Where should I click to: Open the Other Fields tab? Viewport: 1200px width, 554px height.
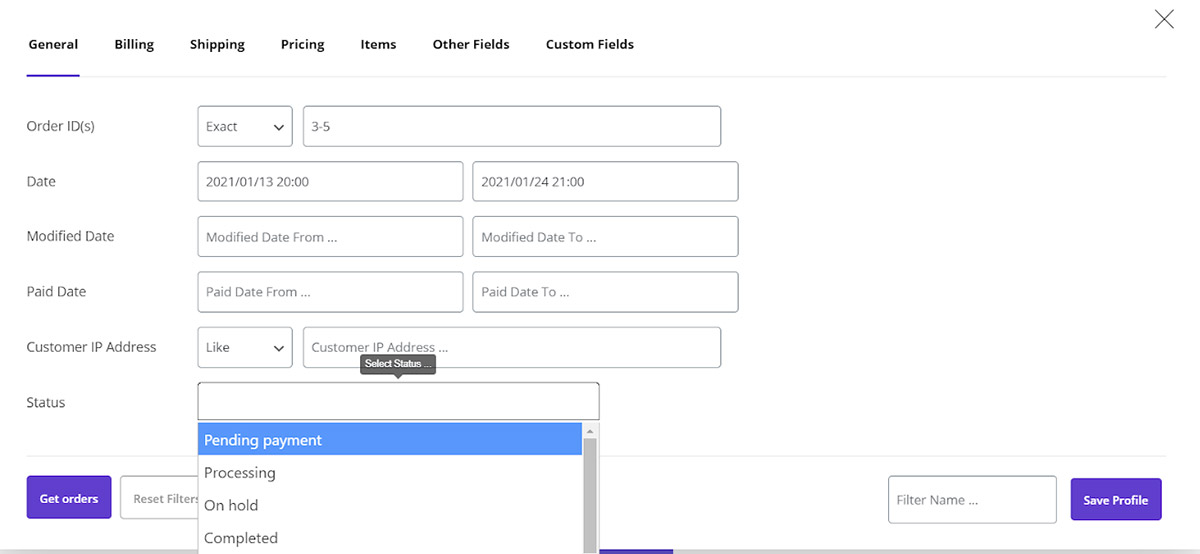471,44
